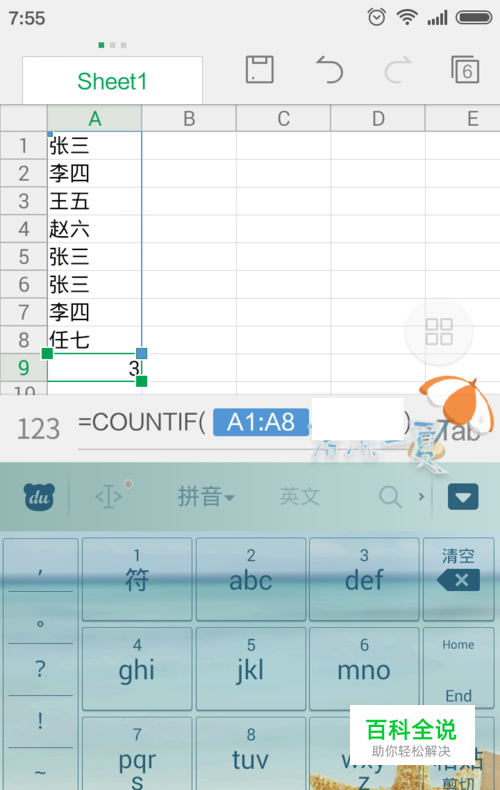Viewport: 500px width, 790px height.
Task: Tap the question mark punctuation key
Action: pos(40,669)
